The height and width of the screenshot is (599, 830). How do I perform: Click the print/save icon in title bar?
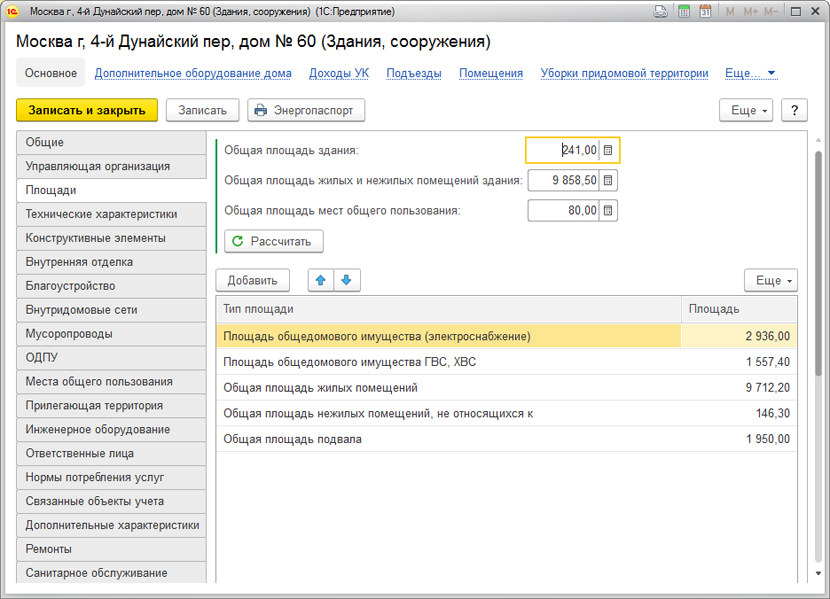pyautogui.click(x=661, y=12)
